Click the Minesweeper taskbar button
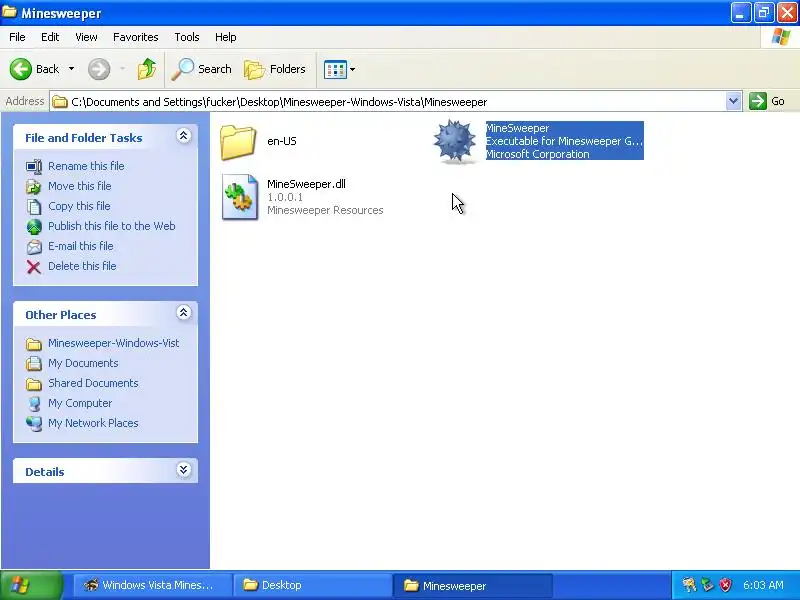The height and width of the screenshot is (600, 800). tap(472, 586)
